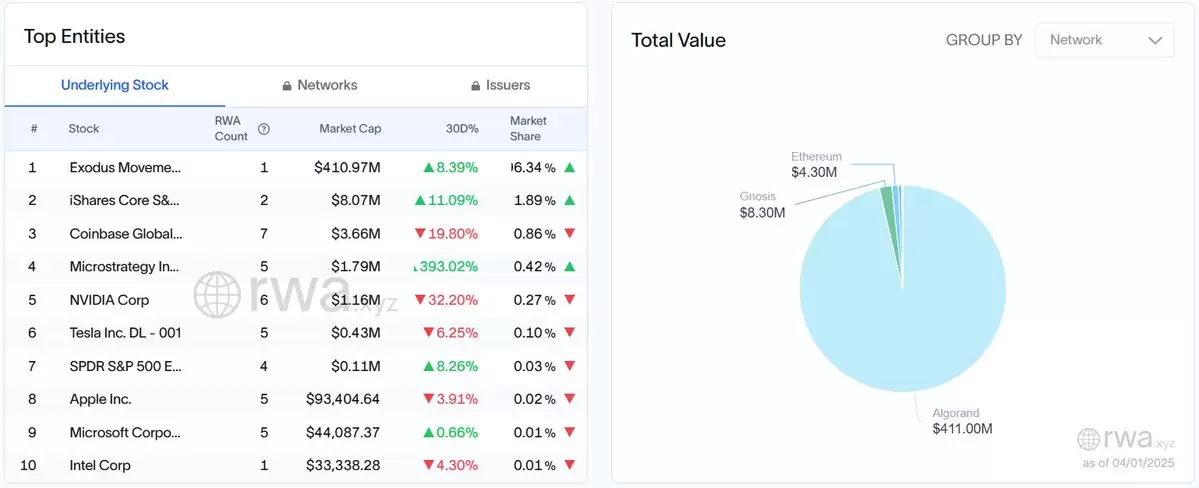Sort by the # rank column header
Image resolution: width=1199 pixels, height=488 pixels.
click(x=34, y=129)
